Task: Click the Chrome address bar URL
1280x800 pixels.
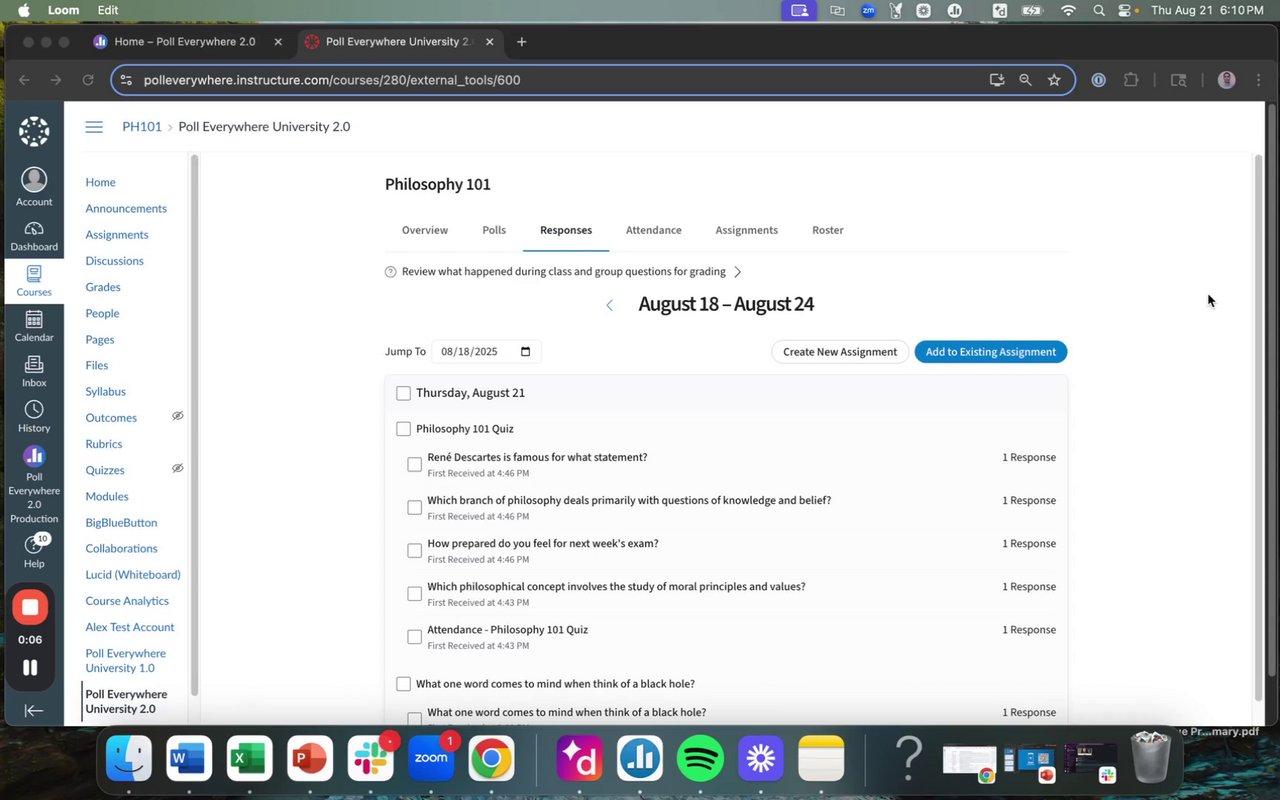Action: click(332, 80)
